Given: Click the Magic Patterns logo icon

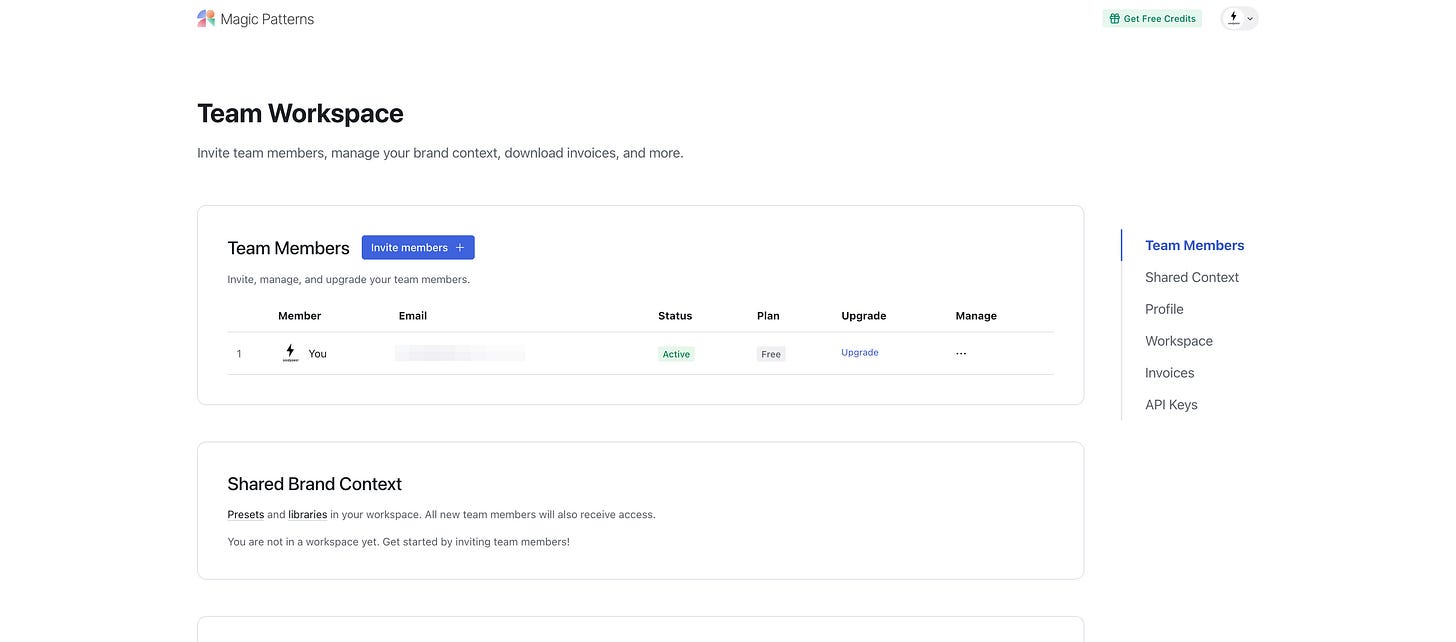Looking at the screenshot, I should tap(206, 18).
